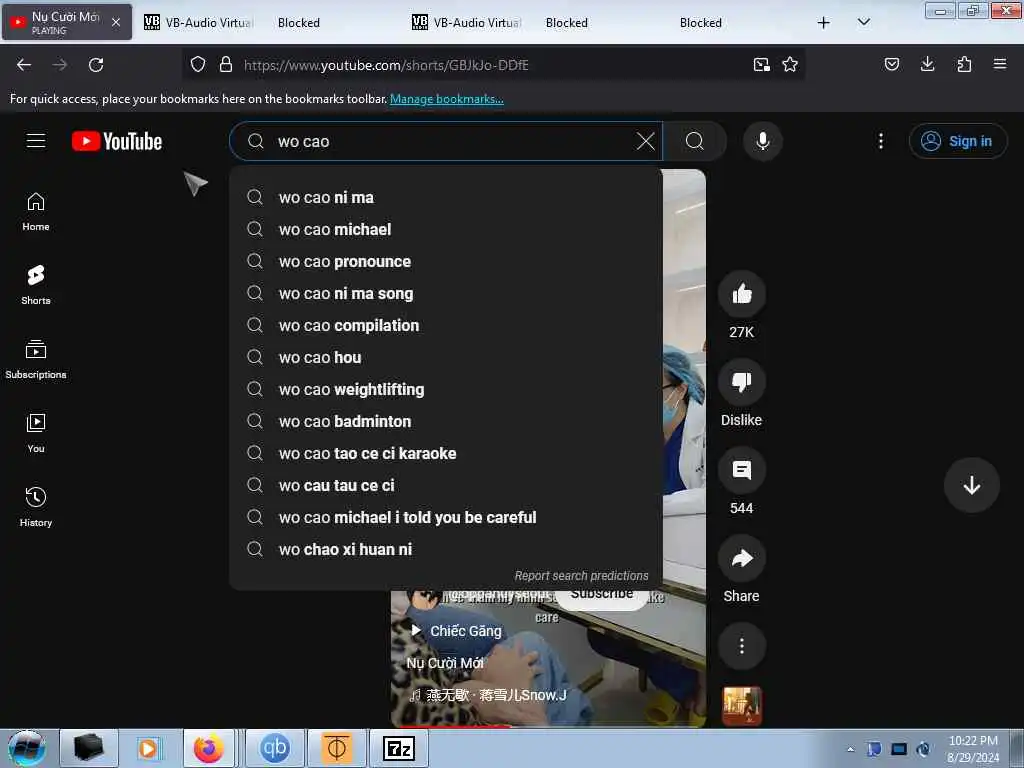Image resolution: width=1024 pixels, height=768 pixels.
Task: Switch to the second VB-Audio Virtual tab
Action: click(467, 22)
